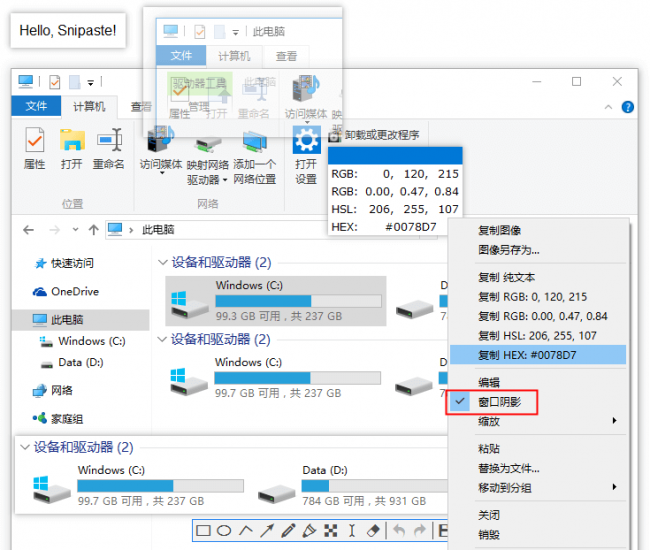The image size is (650, 550).
Task: Select 此电脑 in the navigation pane
Action: (80, 320)
